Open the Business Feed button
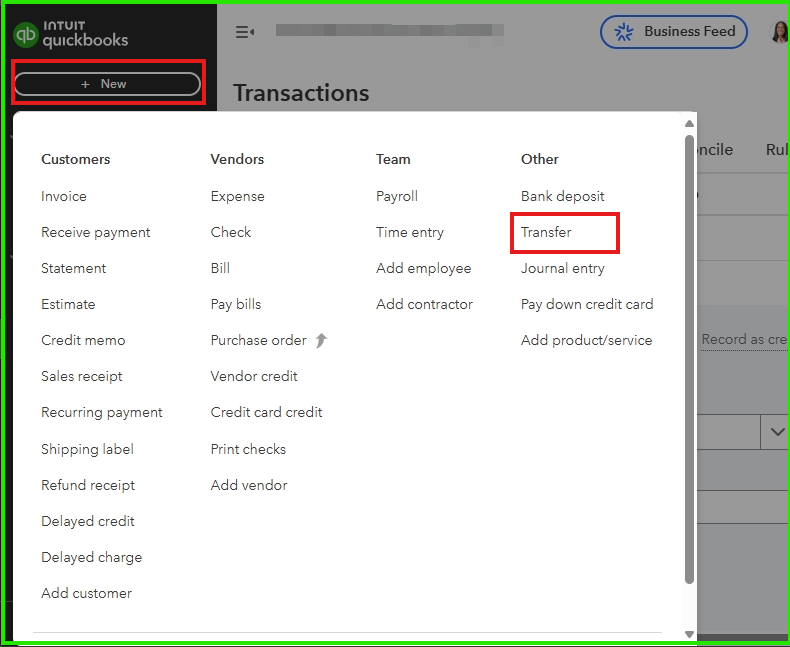The image size is (790, 647). click(x=674, y=32)
